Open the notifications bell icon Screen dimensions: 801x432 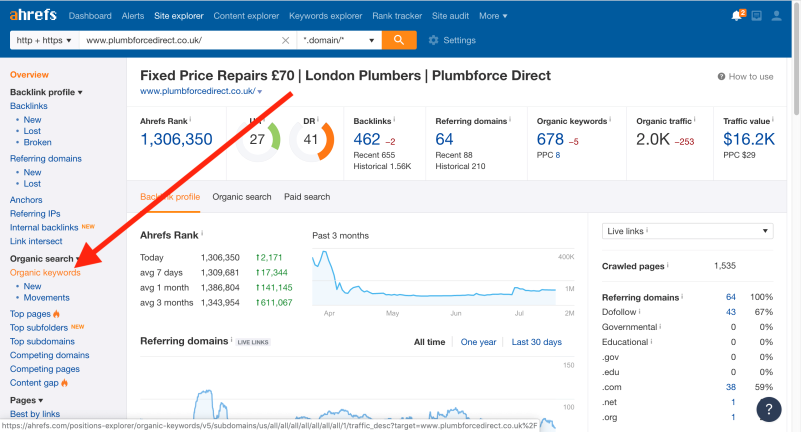tap(736, 16)
